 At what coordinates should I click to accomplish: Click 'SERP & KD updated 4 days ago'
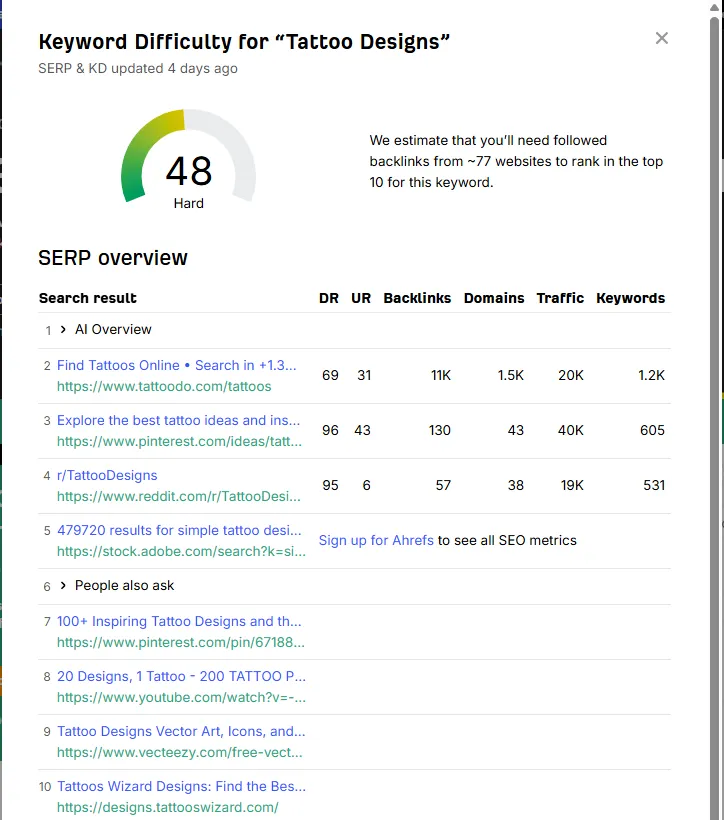[x=138, y=69]
